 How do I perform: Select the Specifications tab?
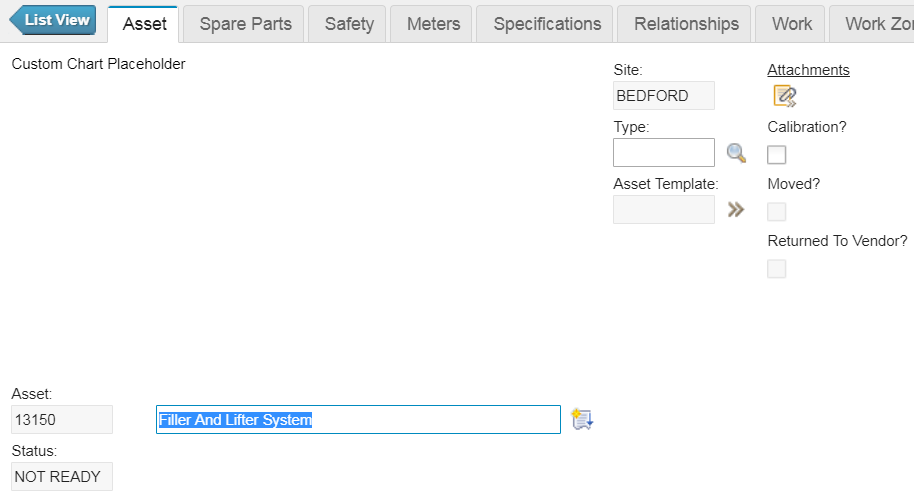(x=547, y=24)
